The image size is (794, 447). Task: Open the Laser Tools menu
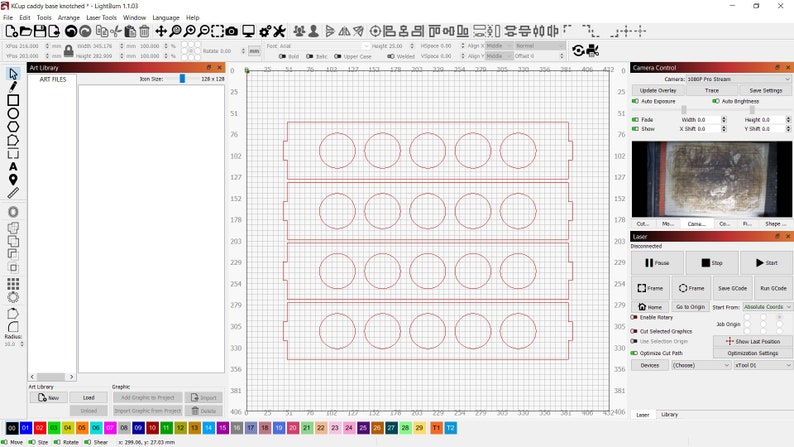point(101,17)
